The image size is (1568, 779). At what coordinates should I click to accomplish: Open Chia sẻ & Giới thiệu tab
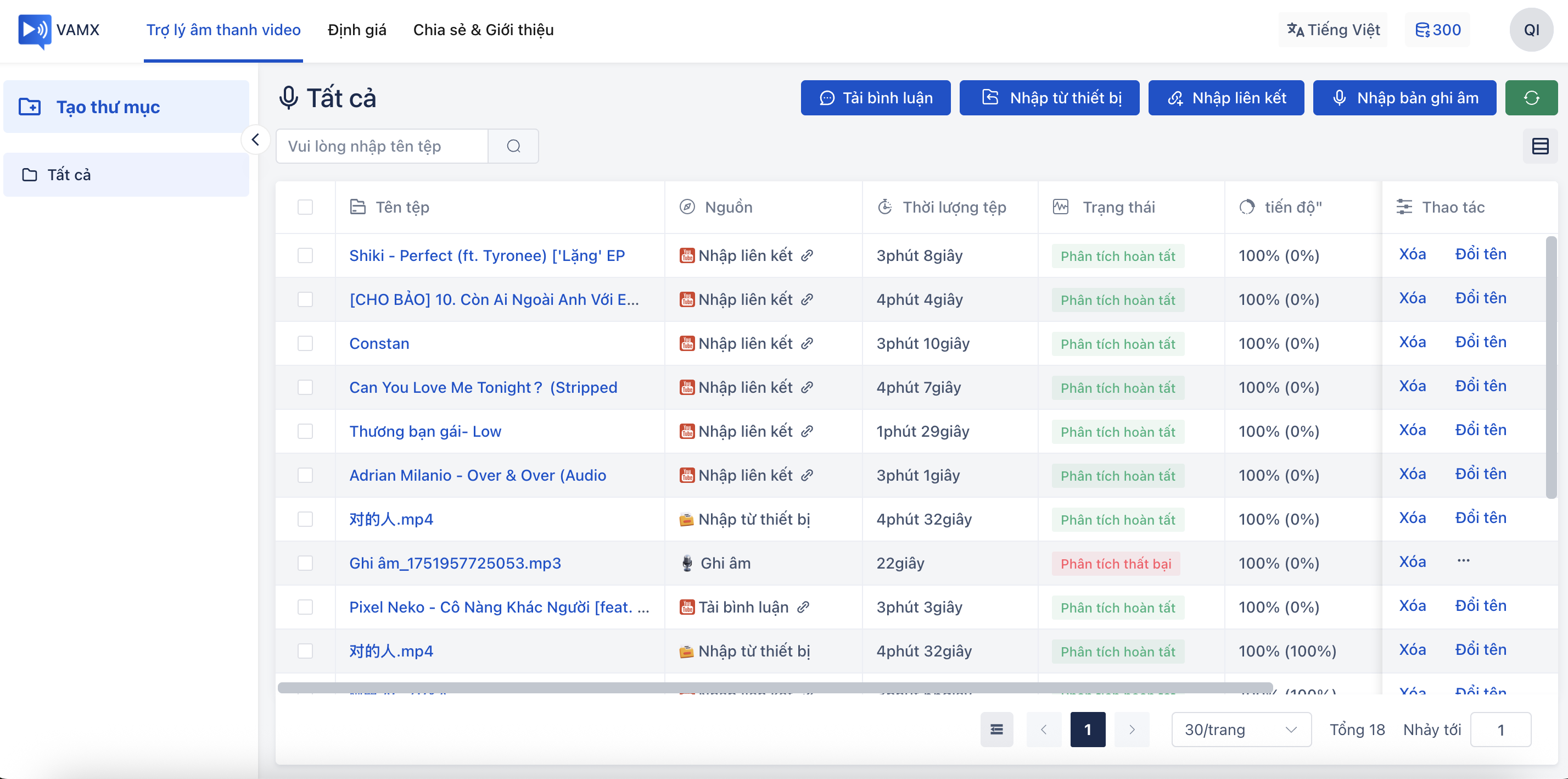pyautogui.click(x=483, y=30)
